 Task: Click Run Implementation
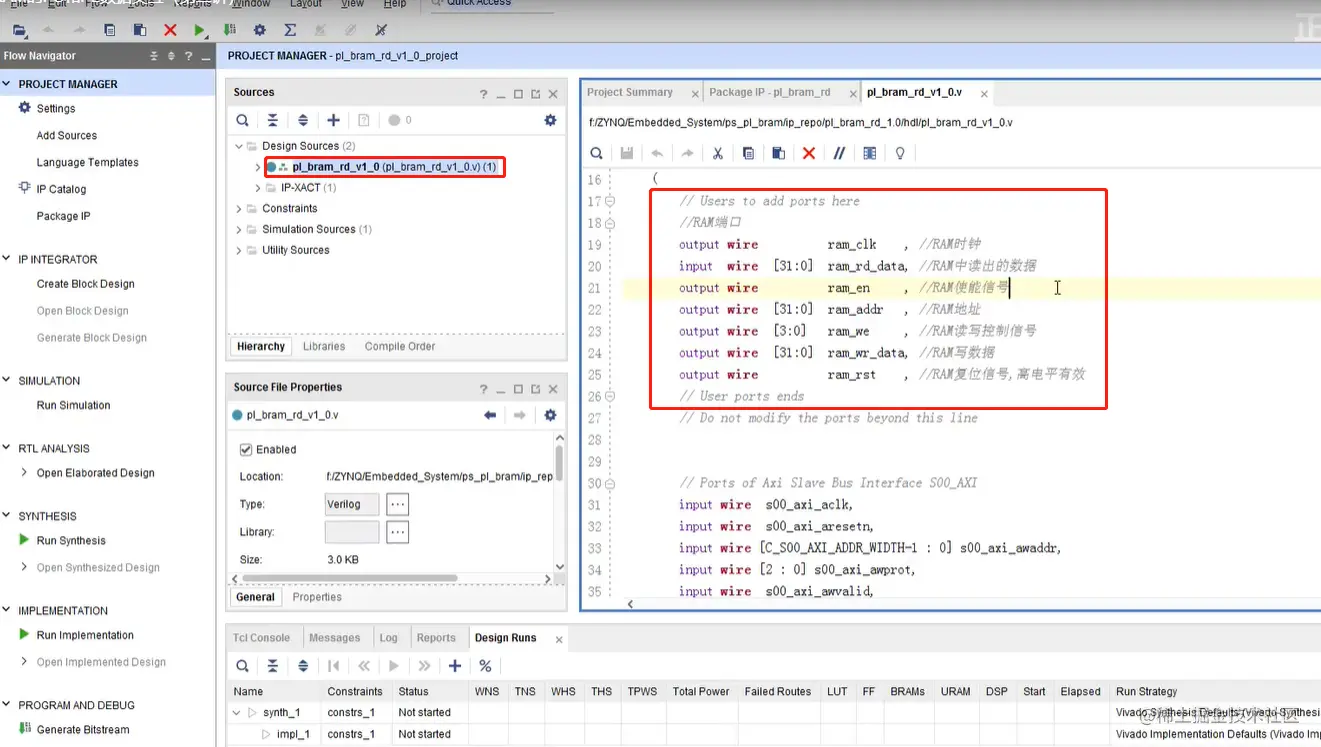[85, 635]
